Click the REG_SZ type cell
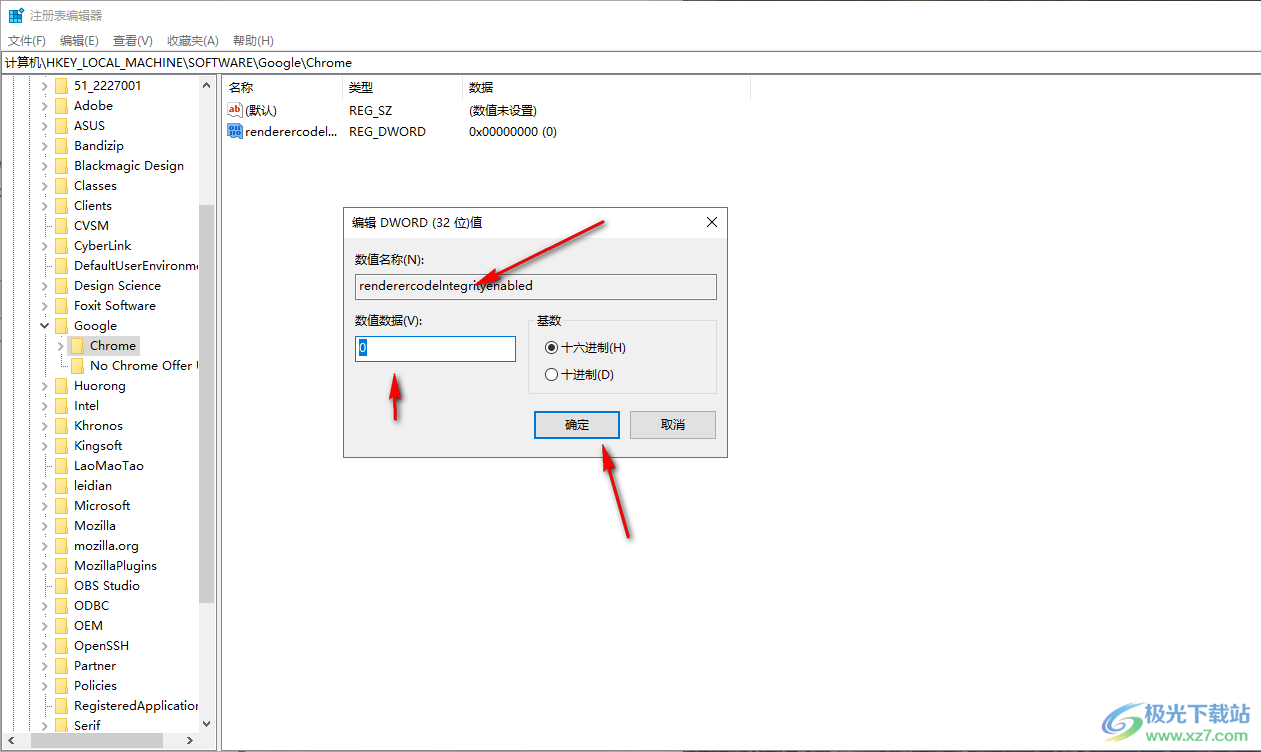The height and width of the screenshot is (752, 1261). (370, 110)
